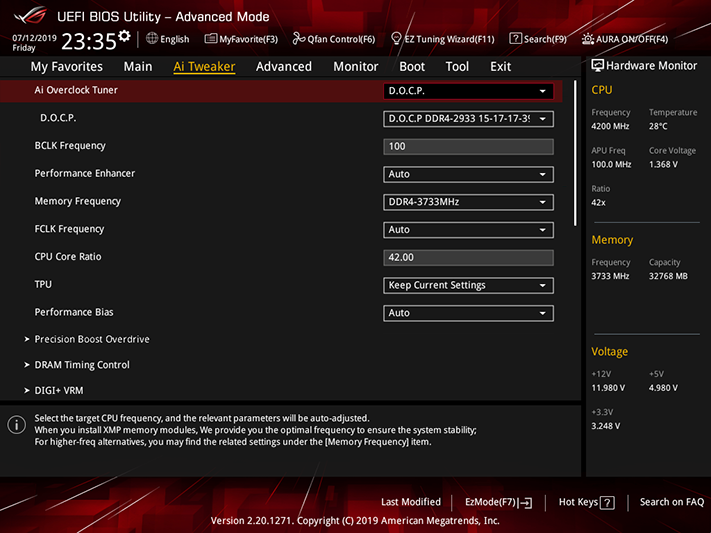Open Performance Bias dropdown
Screen dimensions: 711x533
click(468, 313)
